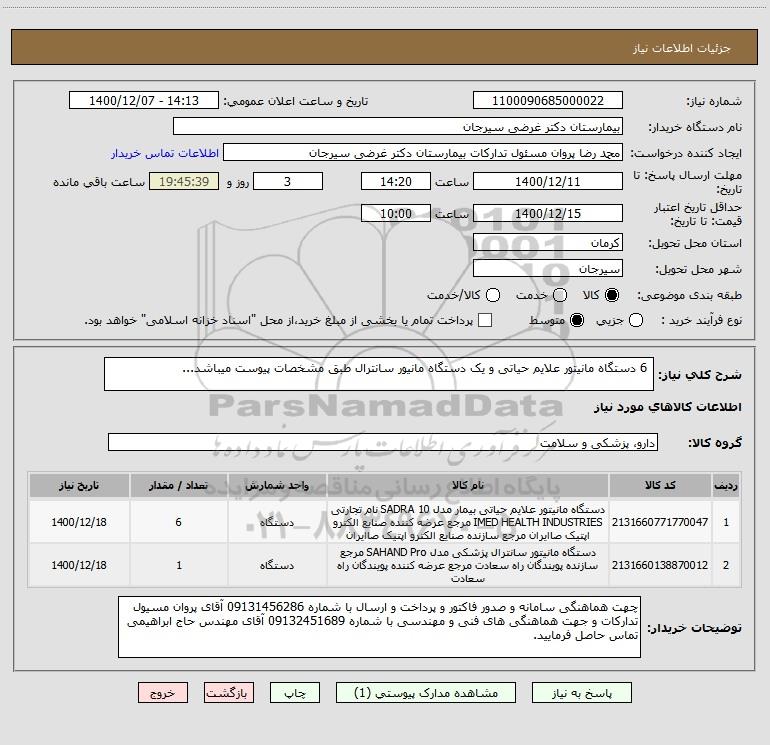Select the خدمت radio button
Image resolution: width=770 pixels, height=745 pixels.
pyautogui.click(x=560, y=295)
